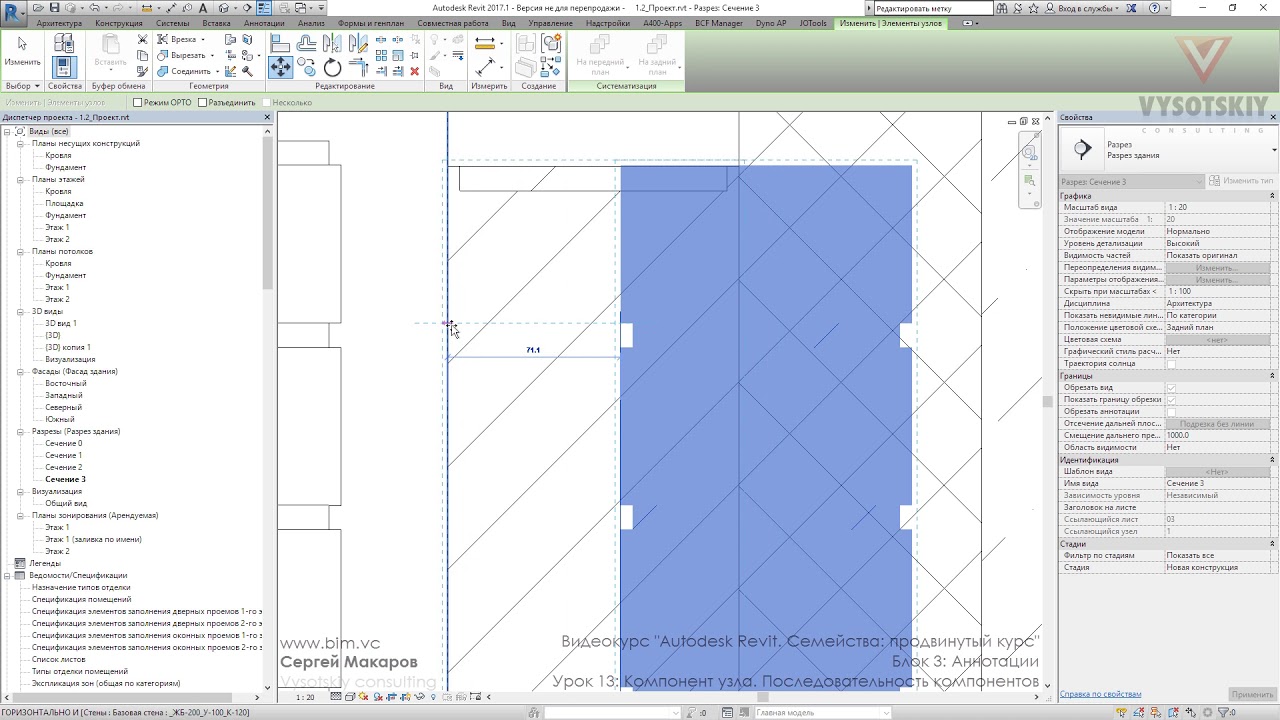Toggle Обрезать вид checkbox
This screenshot has height=720, width=1280.
1171,388
